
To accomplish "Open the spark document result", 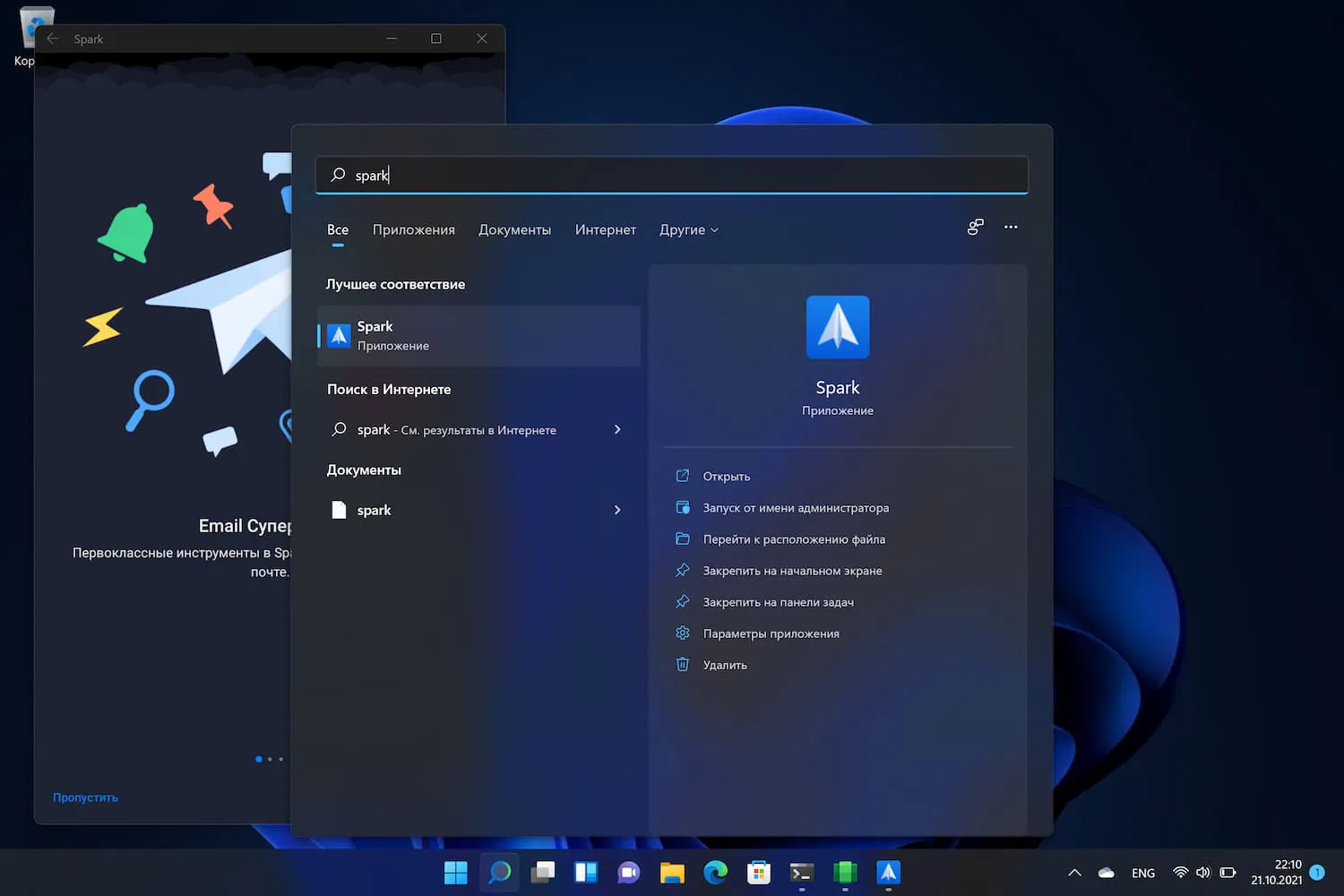I will (479, 510).
